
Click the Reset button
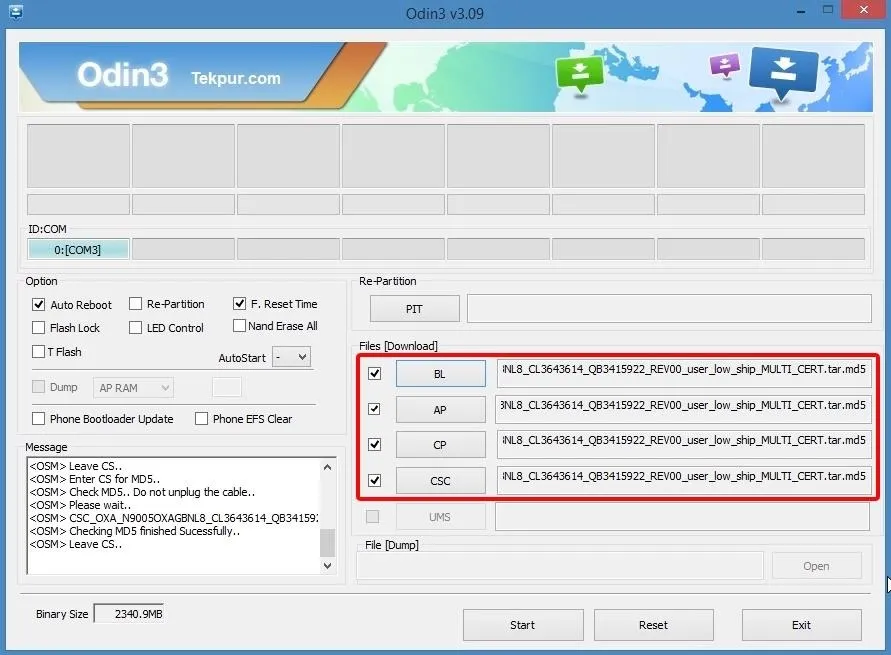coord(653,625)
